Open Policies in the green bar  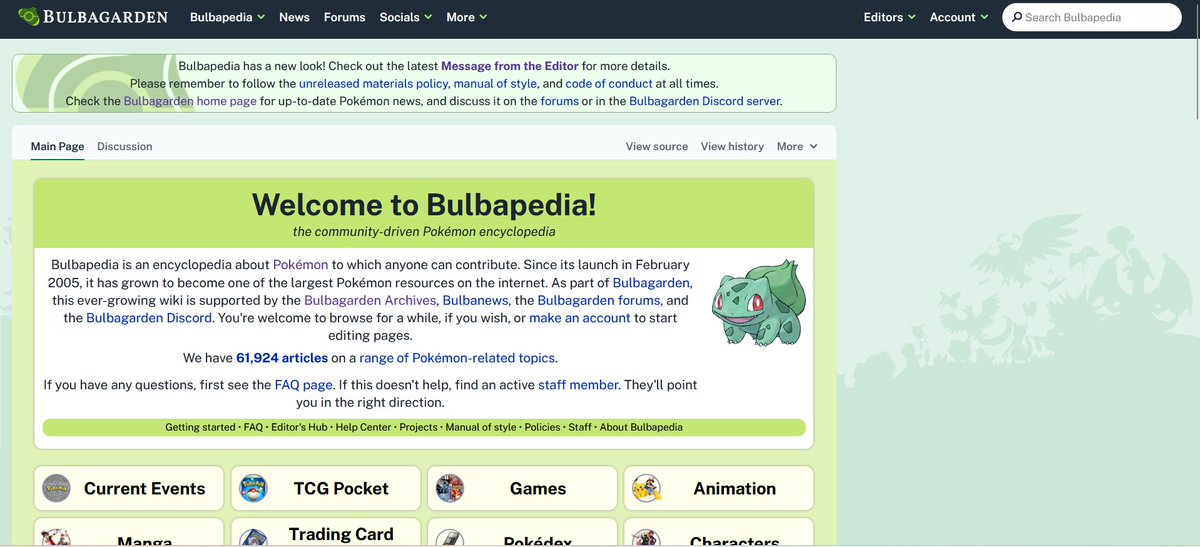click(x=542, y=427)
